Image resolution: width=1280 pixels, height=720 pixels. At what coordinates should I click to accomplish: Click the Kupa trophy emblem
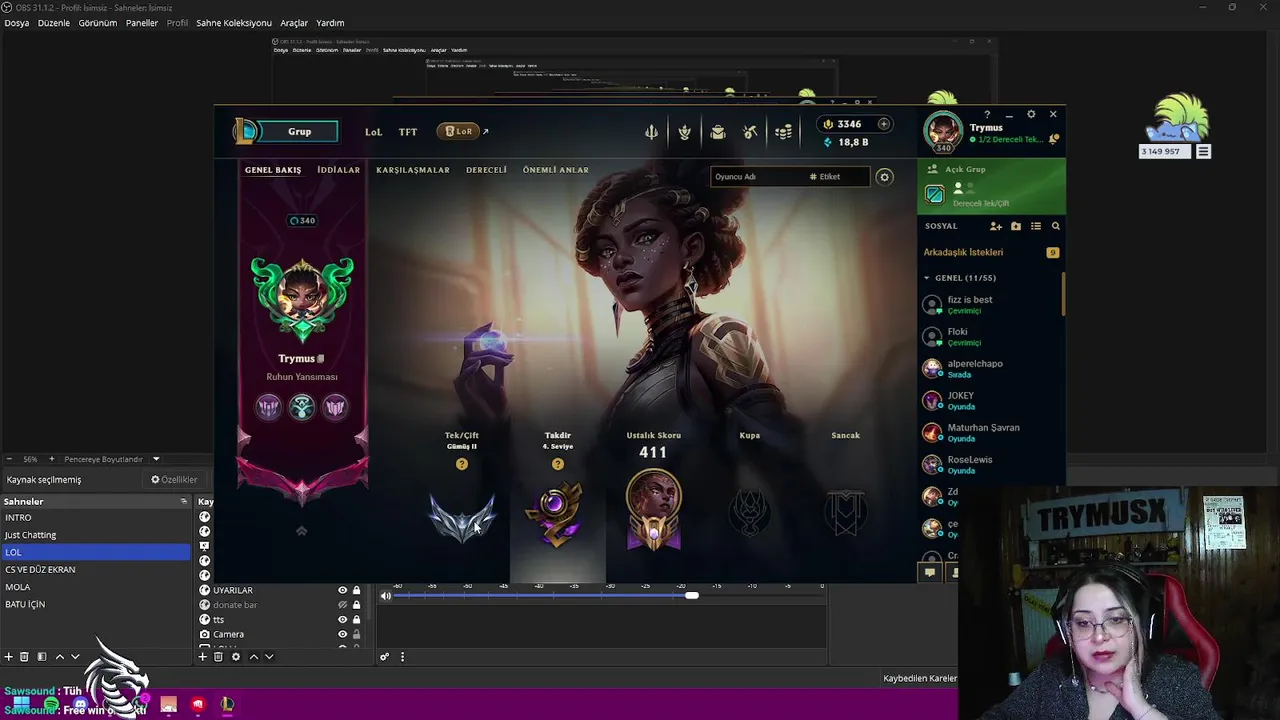point(750,513)
